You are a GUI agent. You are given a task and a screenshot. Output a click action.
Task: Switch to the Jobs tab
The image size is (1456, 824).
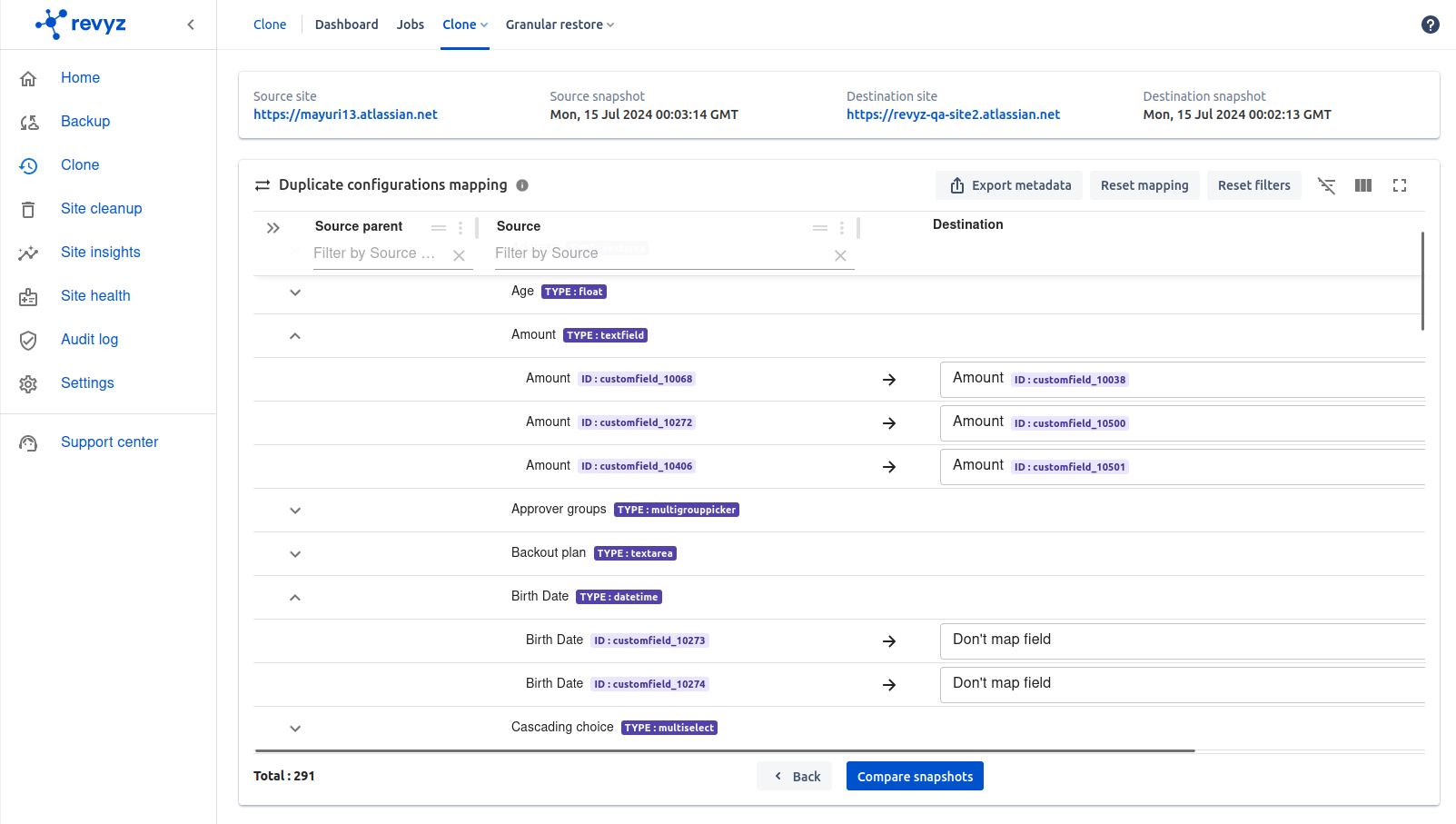pyautogui.click(x=410, y=25)
